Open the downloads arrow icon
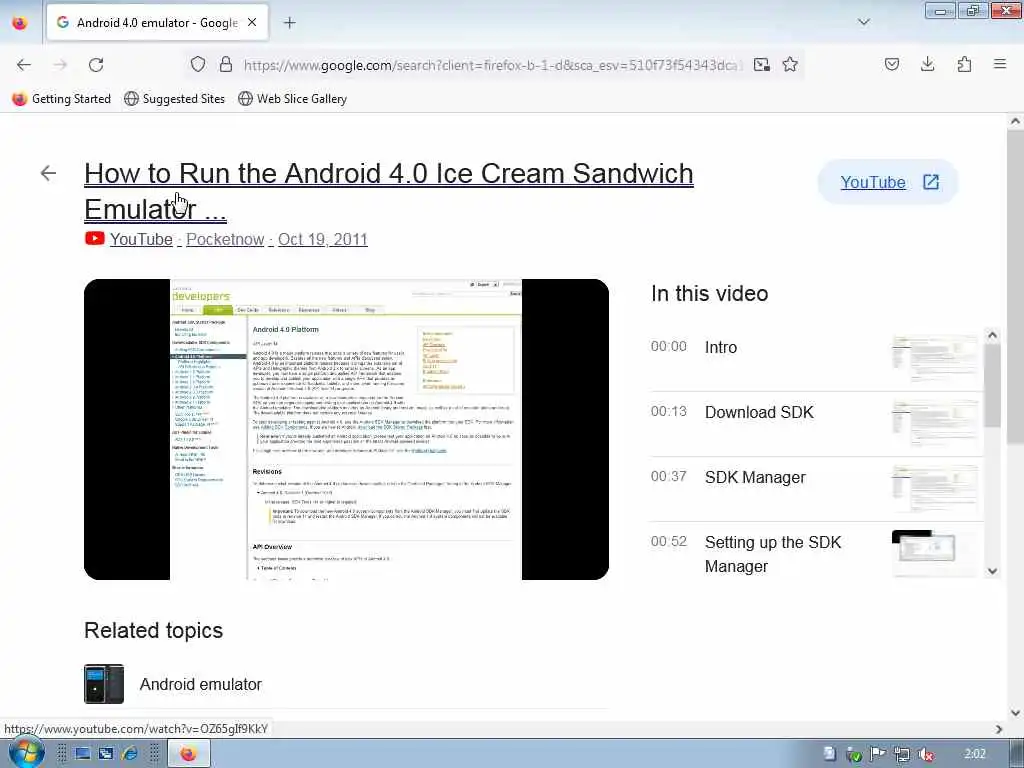The width and height of the screenshot is (1024, 768). pos(927,64)
